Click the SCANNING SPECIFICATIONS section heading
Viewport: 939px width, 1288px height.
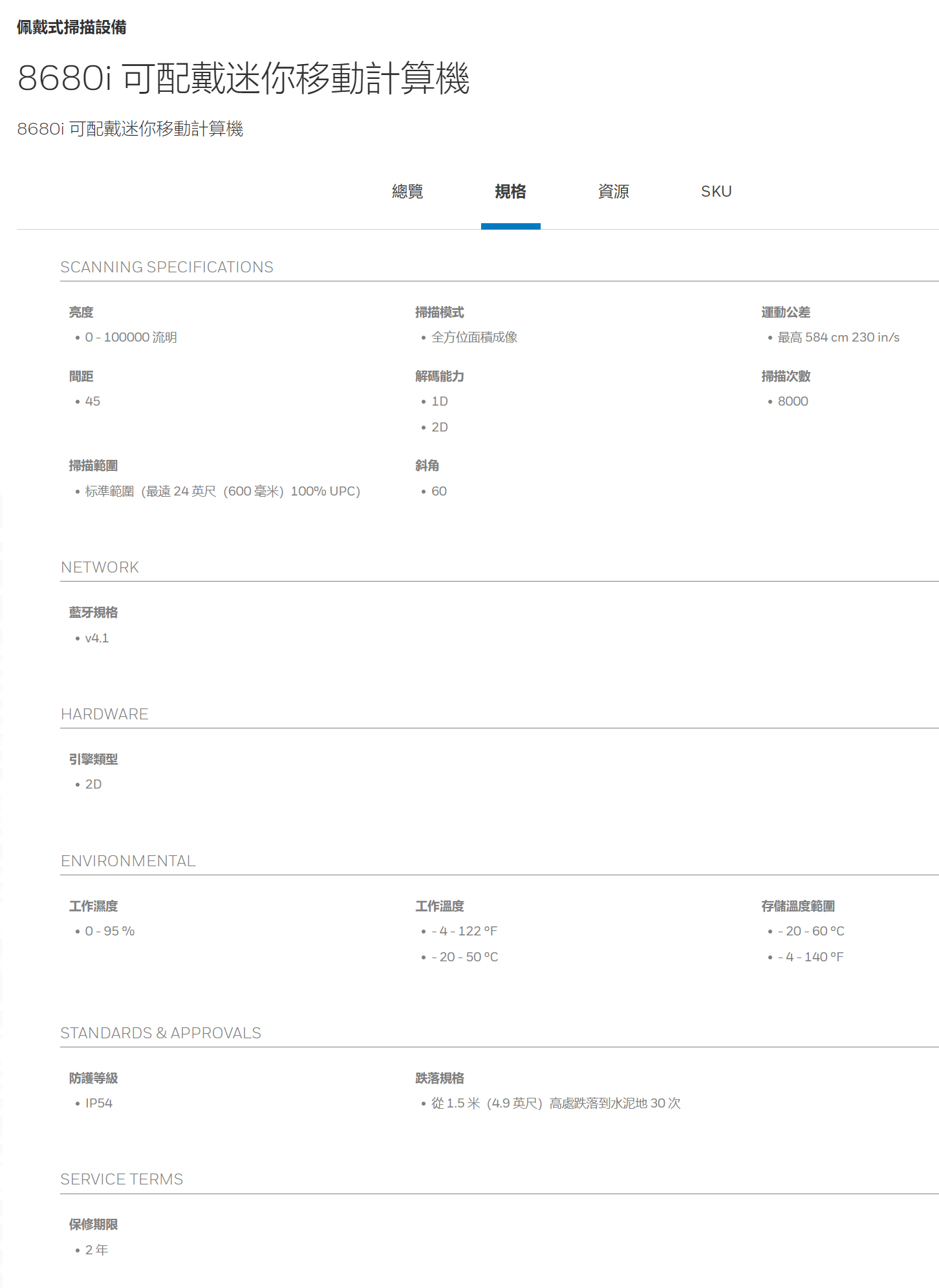click(x=167, y=267)
